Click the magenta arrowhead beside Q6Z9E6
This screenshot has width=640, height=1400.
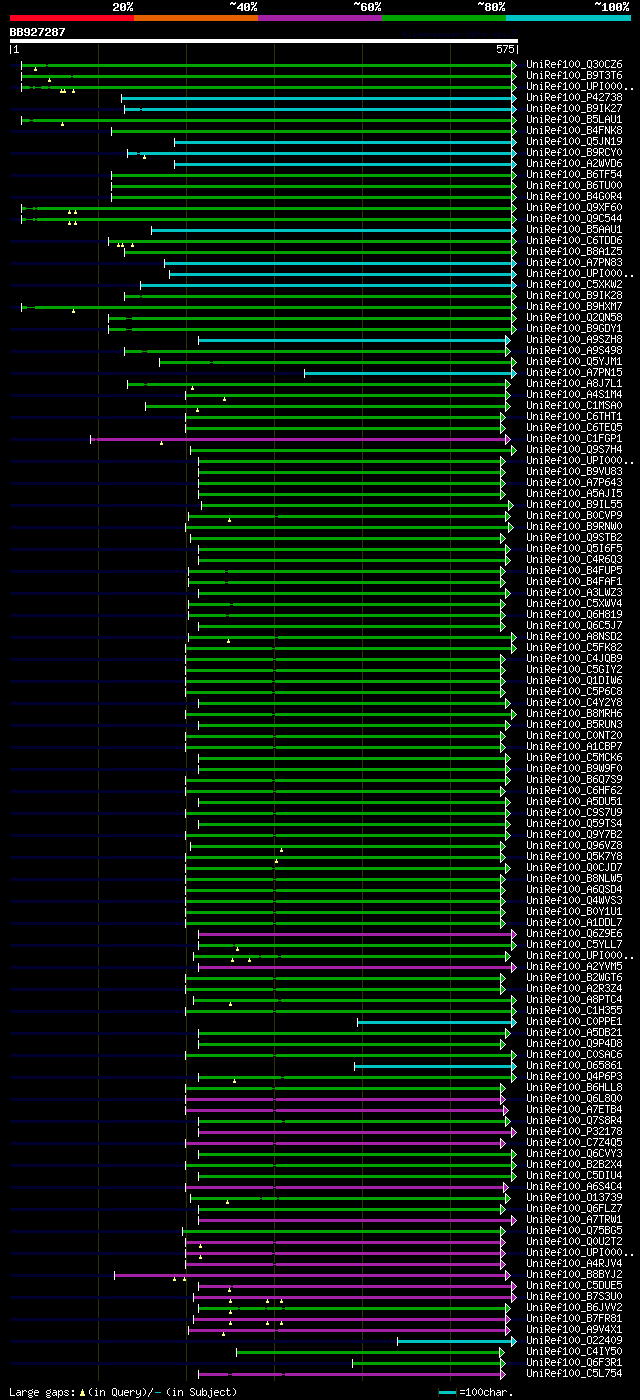pyautogui.click(x=514, y=934)
